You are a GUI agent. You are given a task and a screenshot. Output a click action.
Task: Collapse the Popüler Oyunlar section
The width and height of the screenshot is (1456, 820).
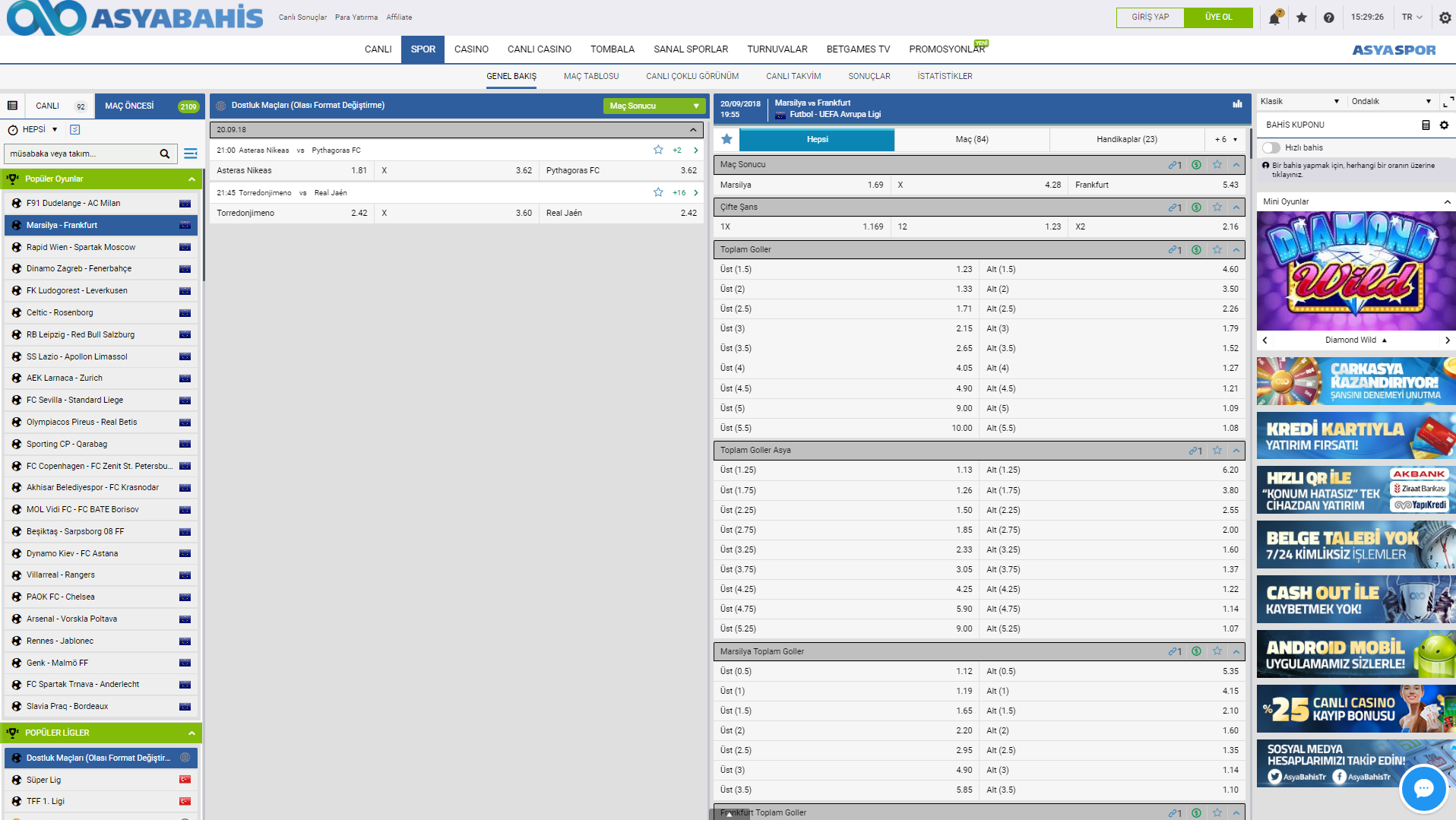pos(191,179)
